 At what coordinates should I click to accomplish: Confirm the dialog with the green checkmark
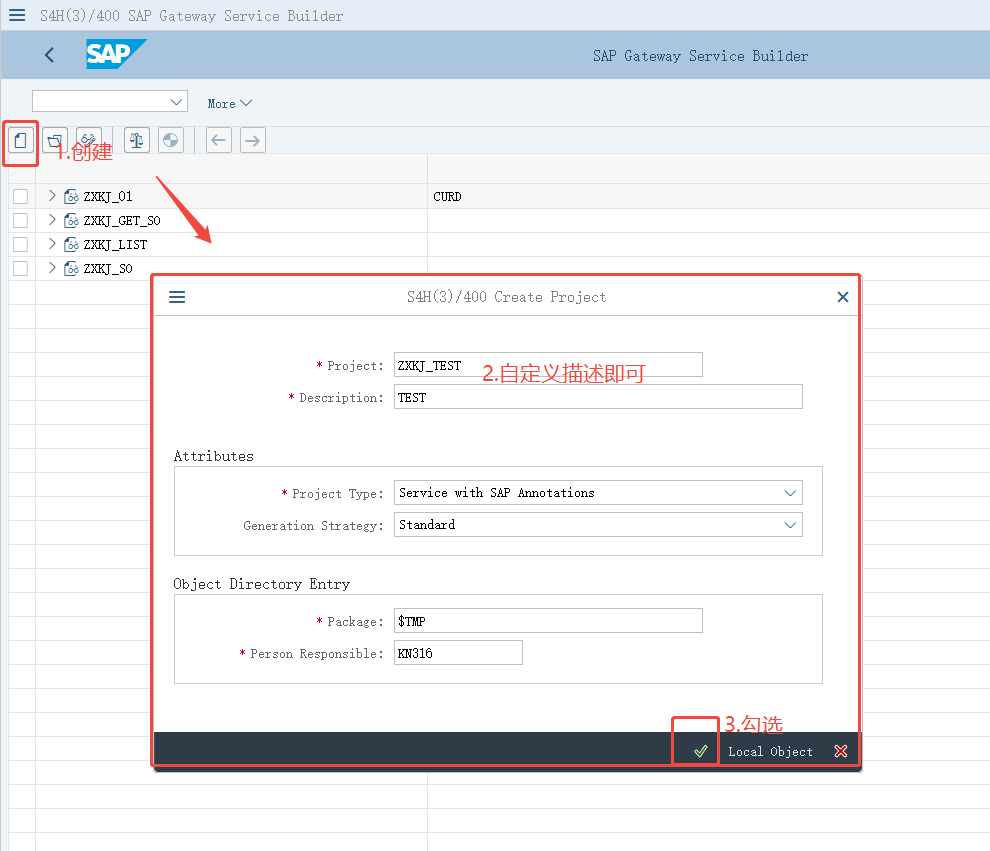pos(700,751)
